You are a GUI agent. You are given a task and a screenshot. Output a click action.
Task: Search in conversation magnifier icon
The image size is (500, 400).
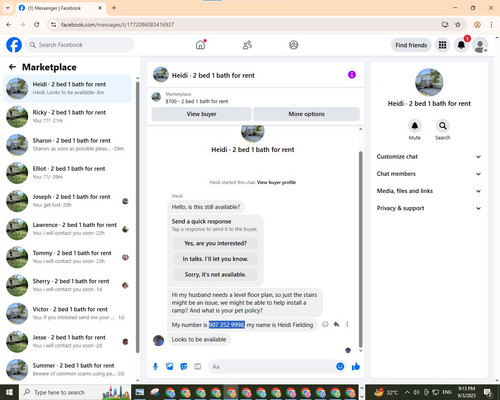click(443, 126)
